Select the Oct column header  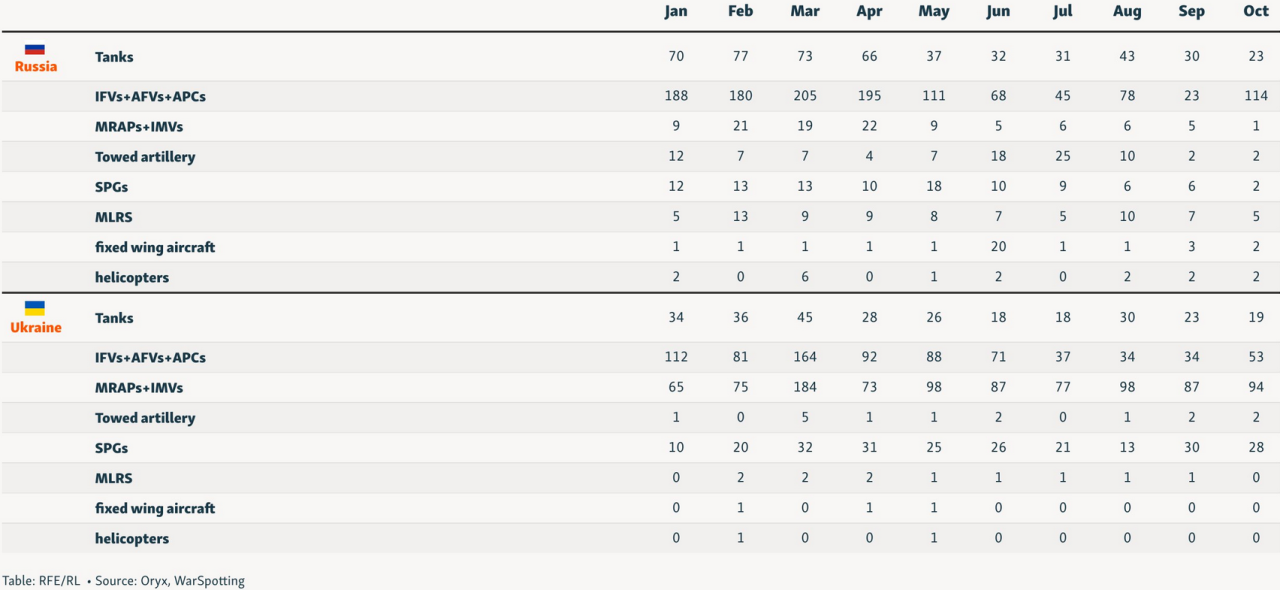(x=1256, y=12)
